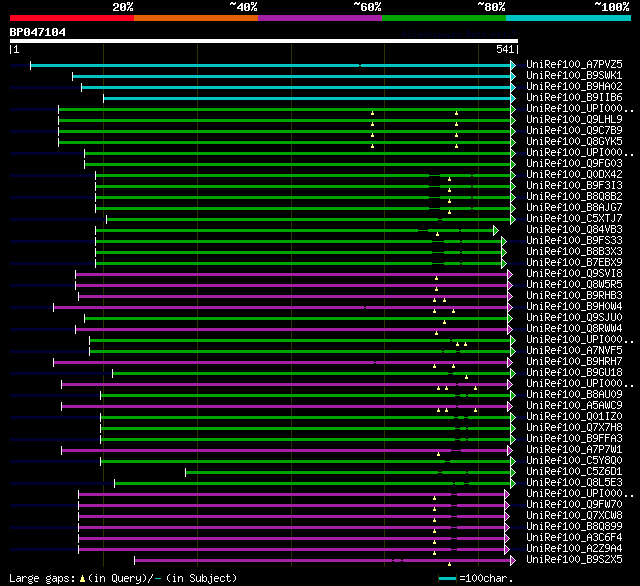This screenshot has height=586, width=640.
Task: Select label UniRef100_A2Z9A4
Action: (574, 549)
